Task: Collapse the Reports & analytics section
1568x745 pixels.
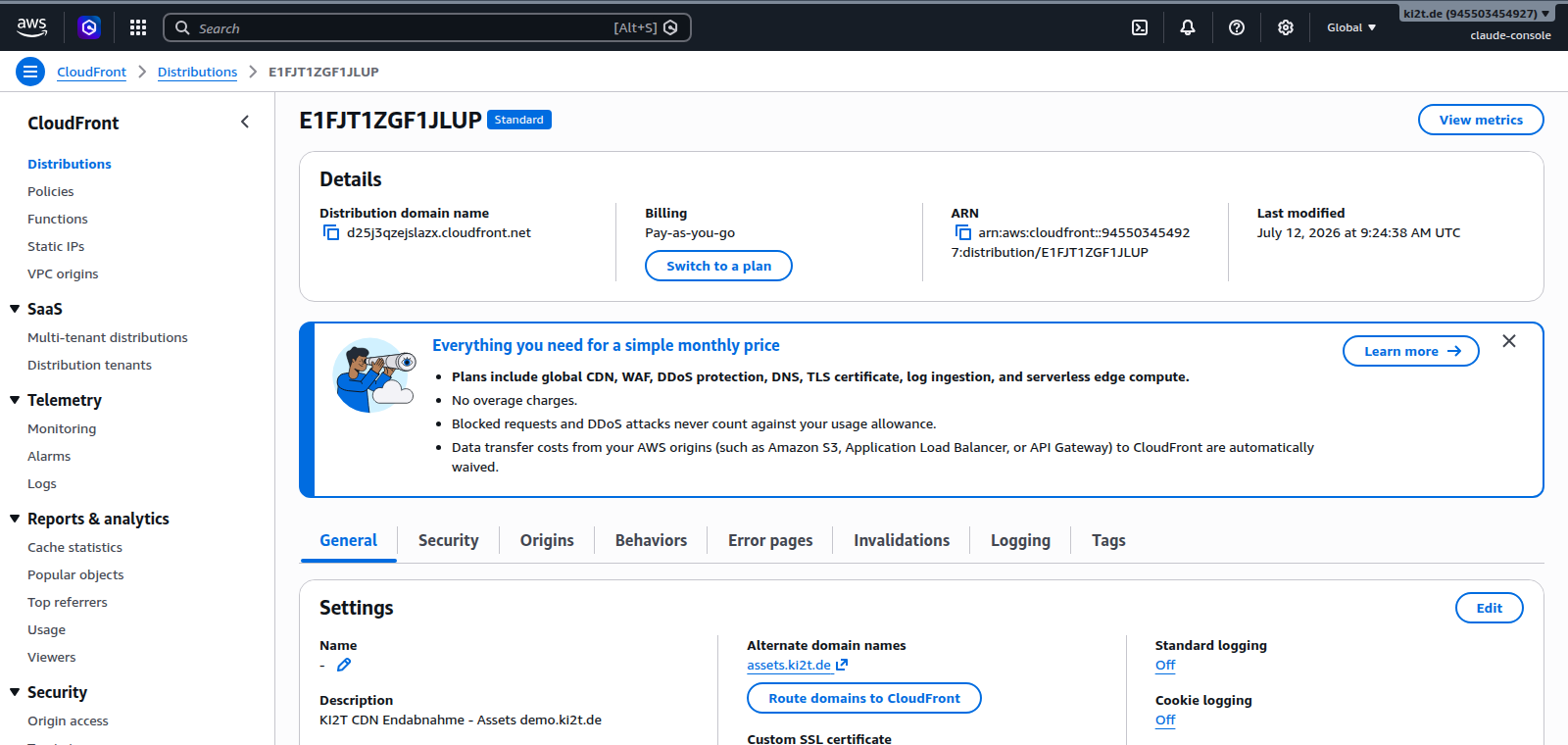Action: [x=15, y=519]
